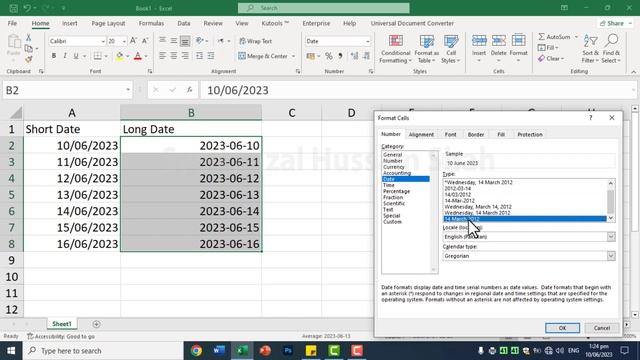Viewport: 640px width, 360px height.
Task: Open Sort & Filter menu
Action: 590,49
